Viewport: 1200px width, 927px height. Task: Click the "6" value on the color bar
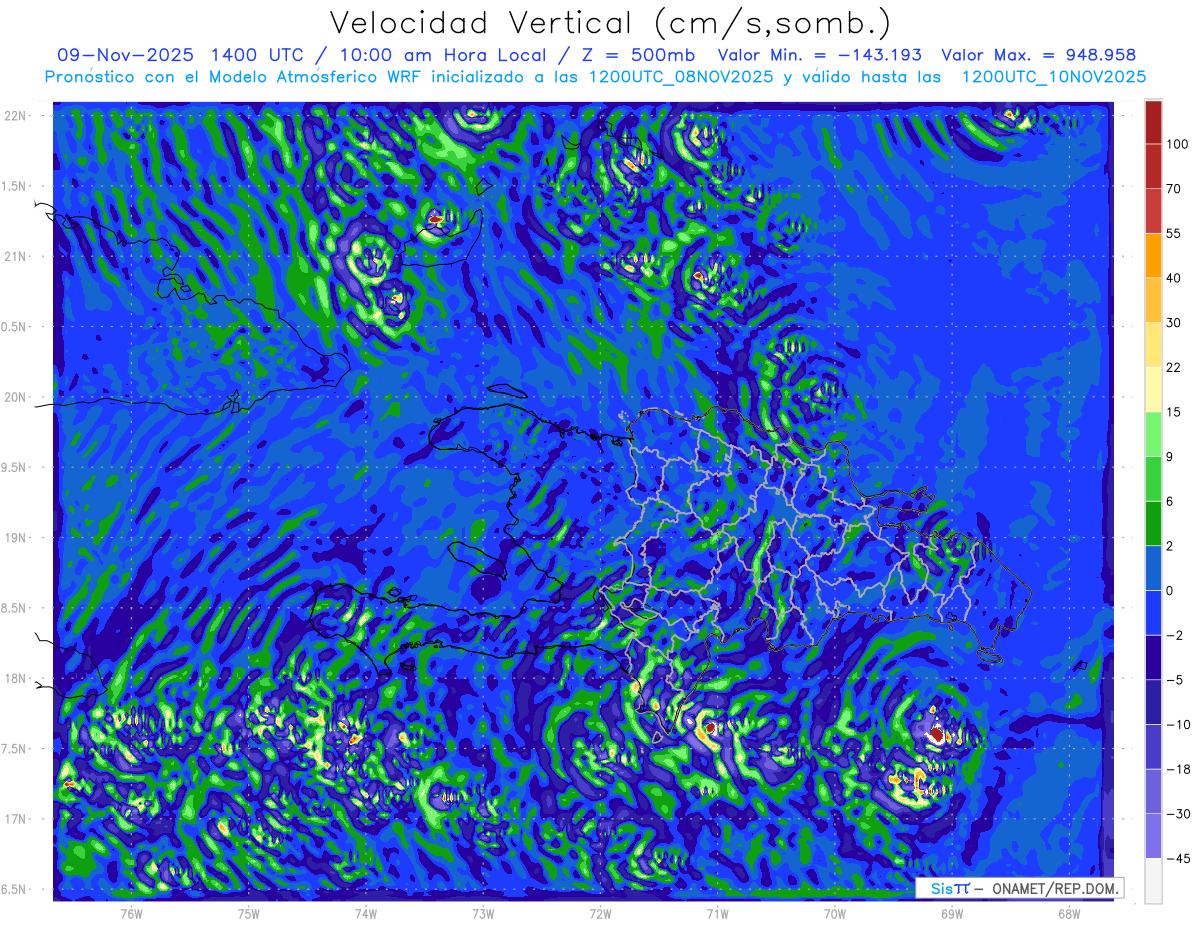tap(1171, 501)
